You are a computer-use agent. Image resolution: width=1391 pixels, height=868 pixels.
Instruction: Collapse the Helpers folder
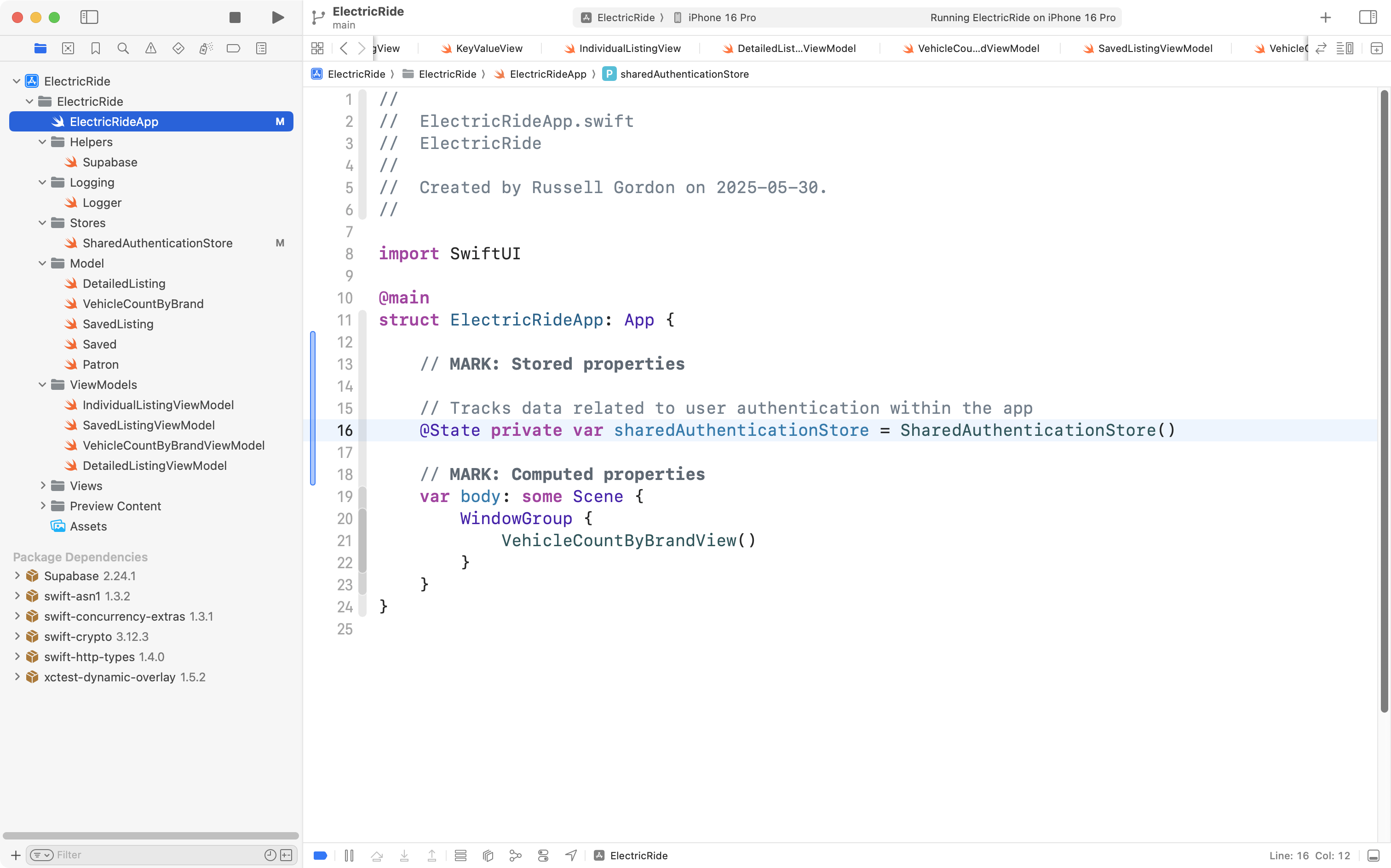(x=42, y=142)
